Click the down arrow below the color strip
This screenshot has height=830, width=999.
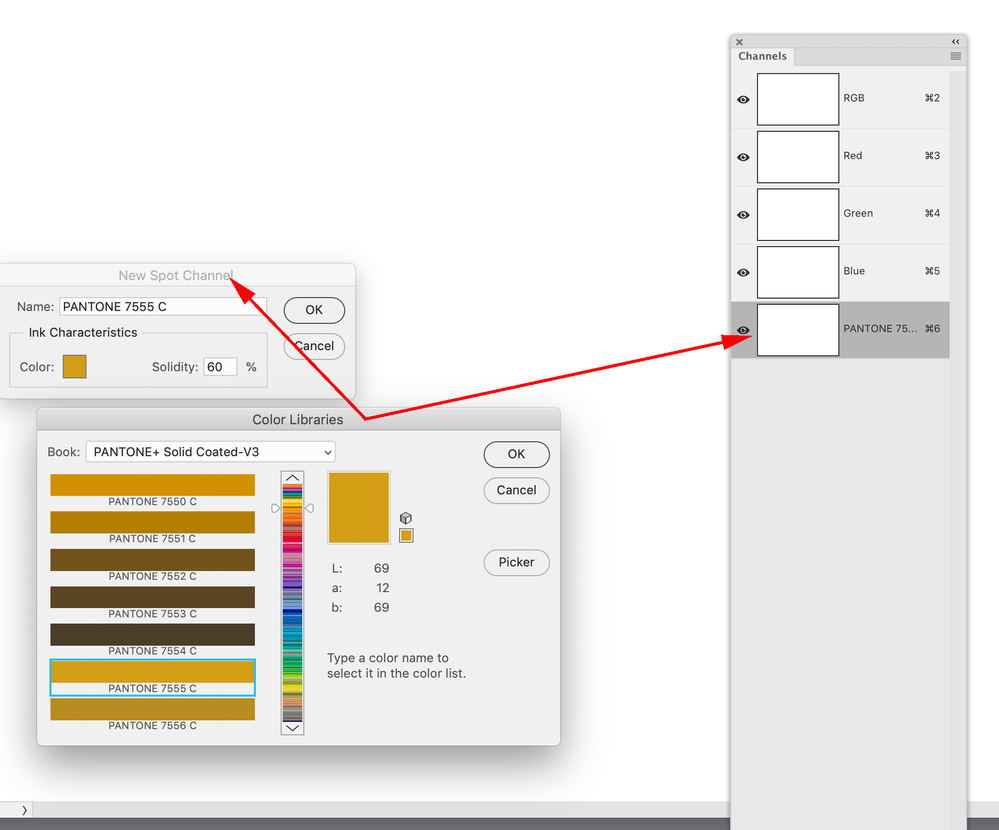292,728
